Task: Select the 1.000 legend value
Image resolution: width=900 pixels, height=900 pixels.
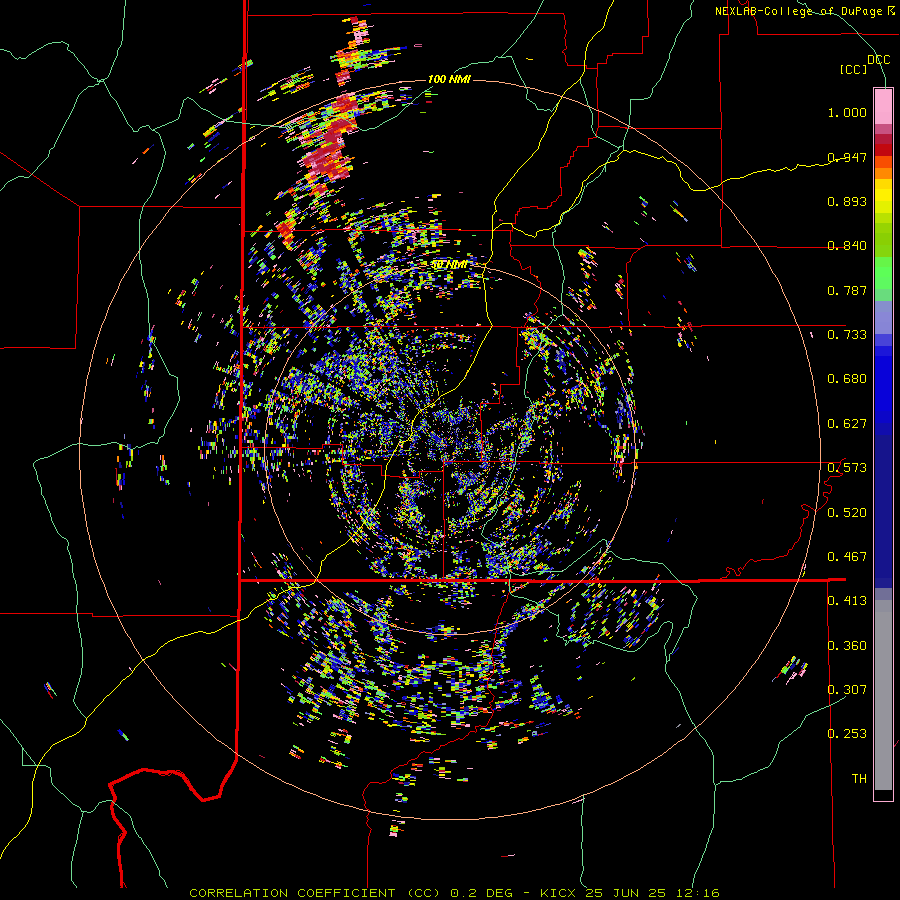Action: pyautogui.click(x=847, y=112)
